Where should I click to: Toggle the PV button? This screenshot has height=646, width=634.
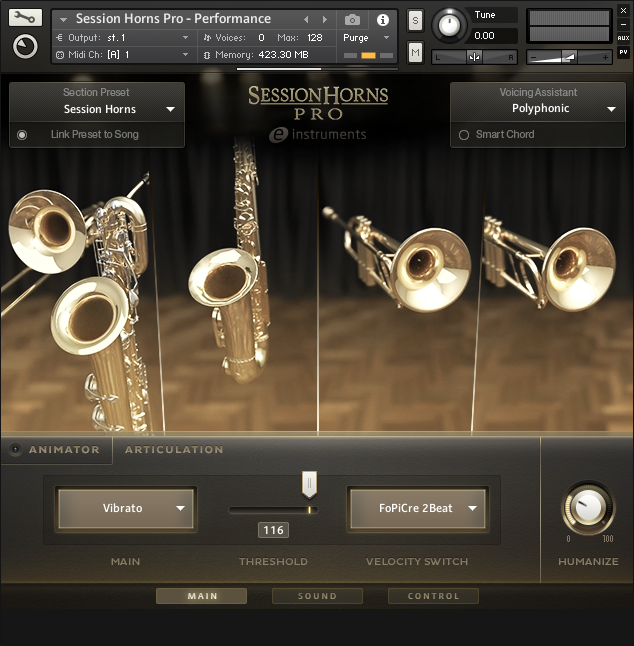[x=623, y=52]
